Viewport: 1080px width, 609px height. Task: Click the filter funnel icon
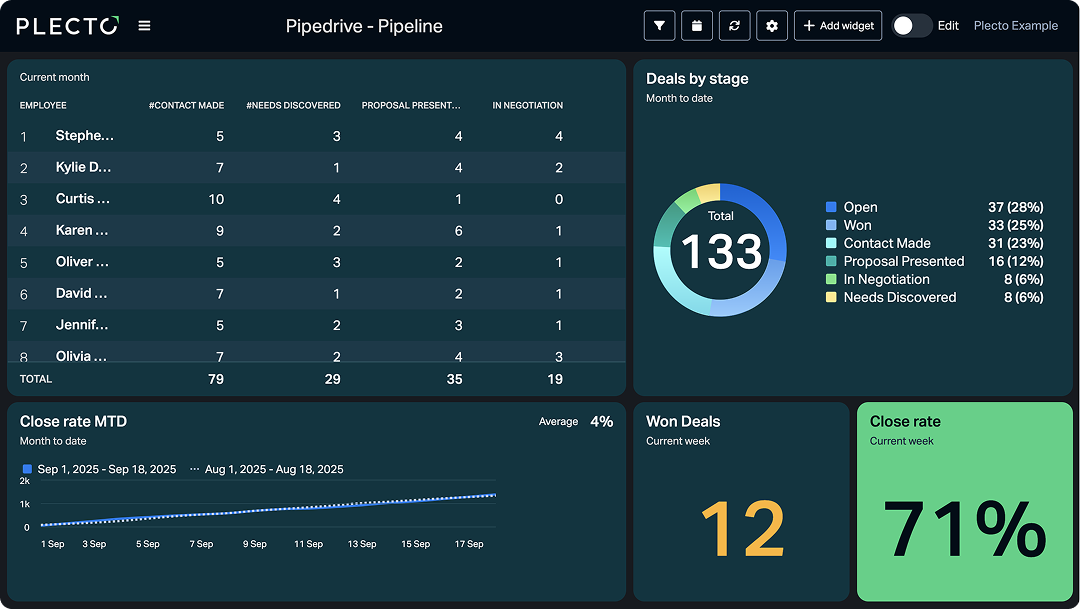click(659, 26)
